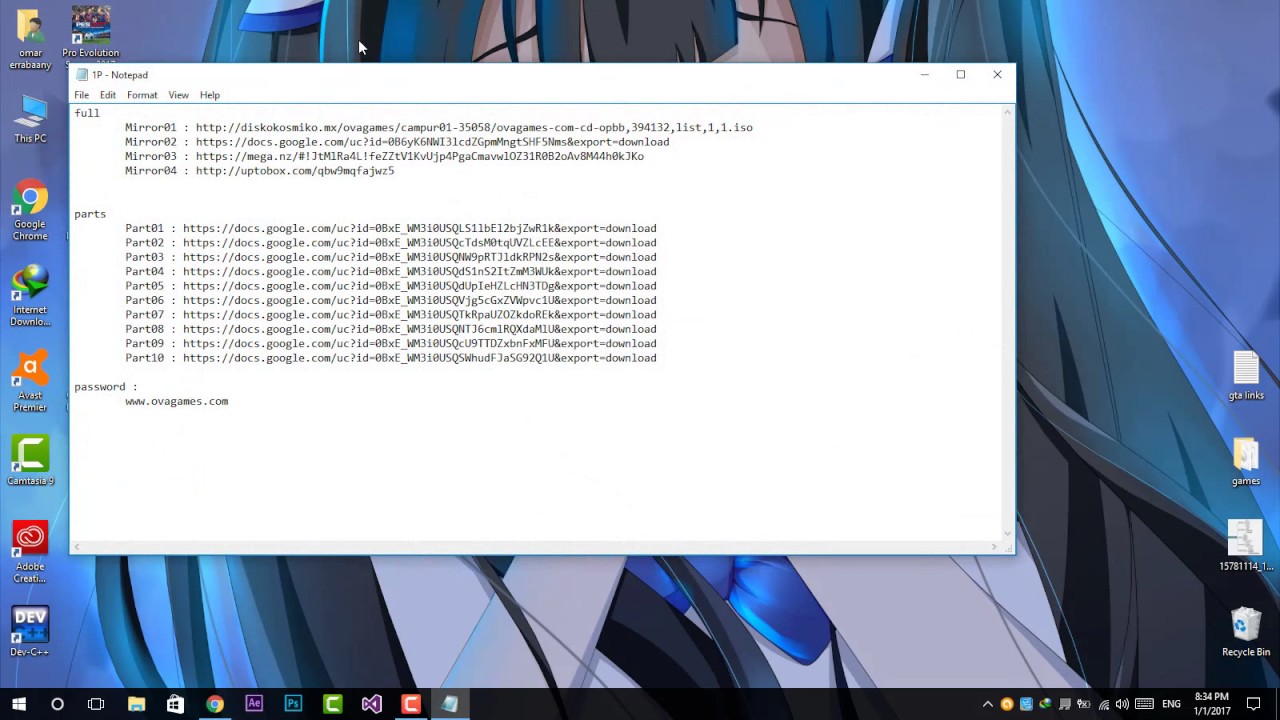The image size is (1280, 720).
Task: Click the www.ovagames.com password text
Action: click(x=177, y=401)
